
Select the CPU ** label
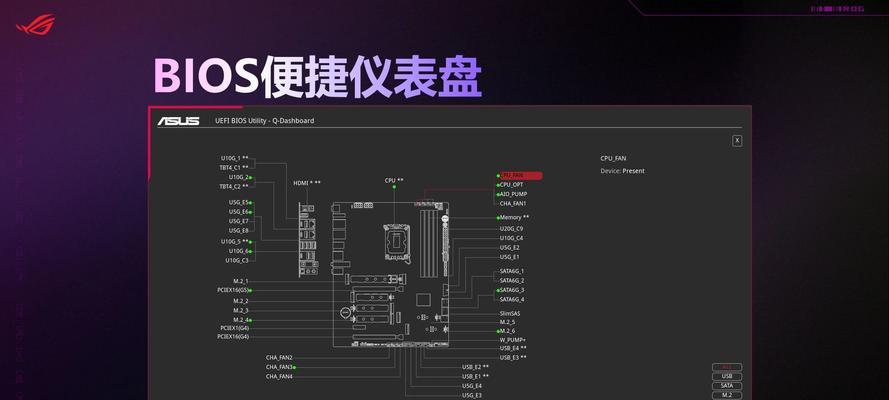(x=394, y=181)
